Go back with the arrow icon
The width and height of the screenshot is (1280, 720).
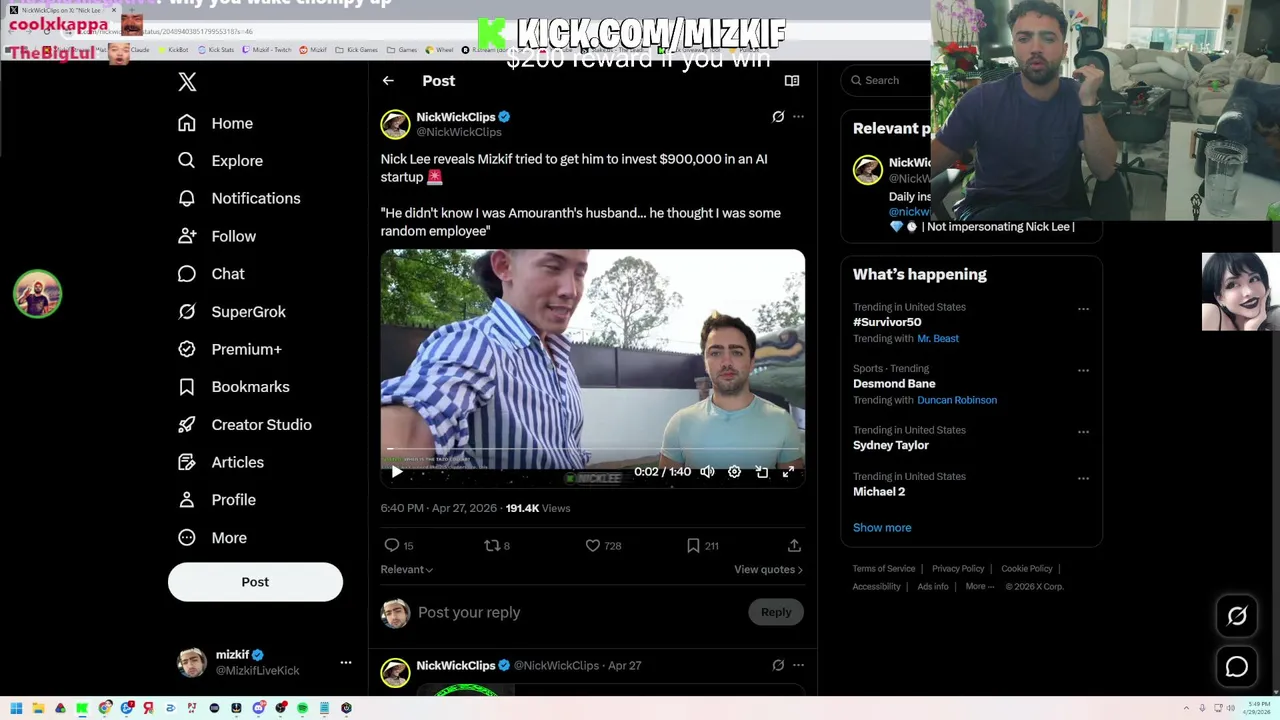(x=388, y=81)
